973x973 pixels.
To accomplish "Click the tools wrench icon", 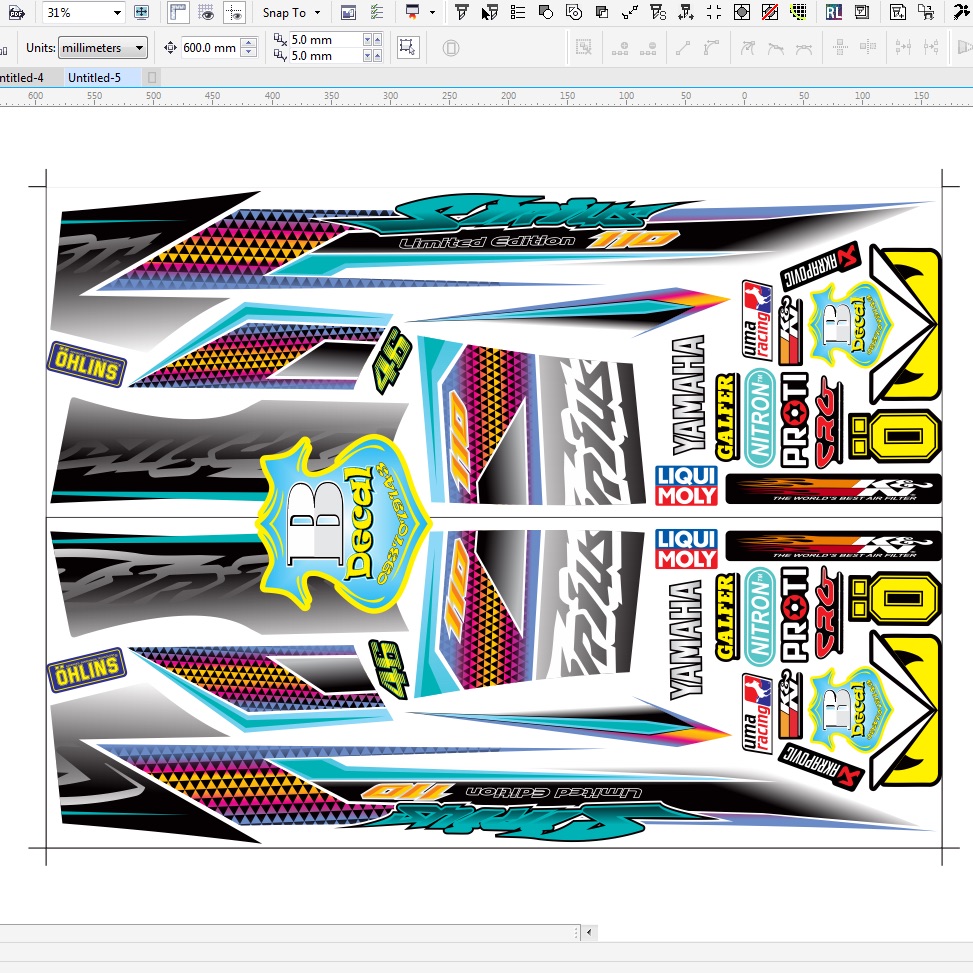I will (x=962, y=12).
